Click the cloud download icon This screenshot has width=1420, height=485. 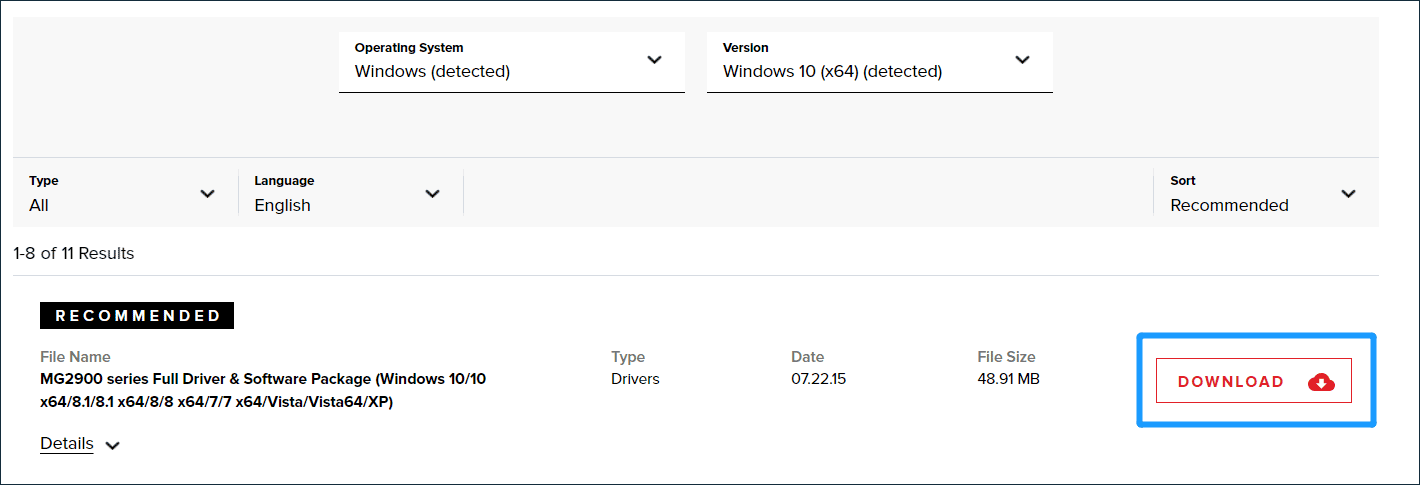pyautogui.click(x=1322, y=381)
